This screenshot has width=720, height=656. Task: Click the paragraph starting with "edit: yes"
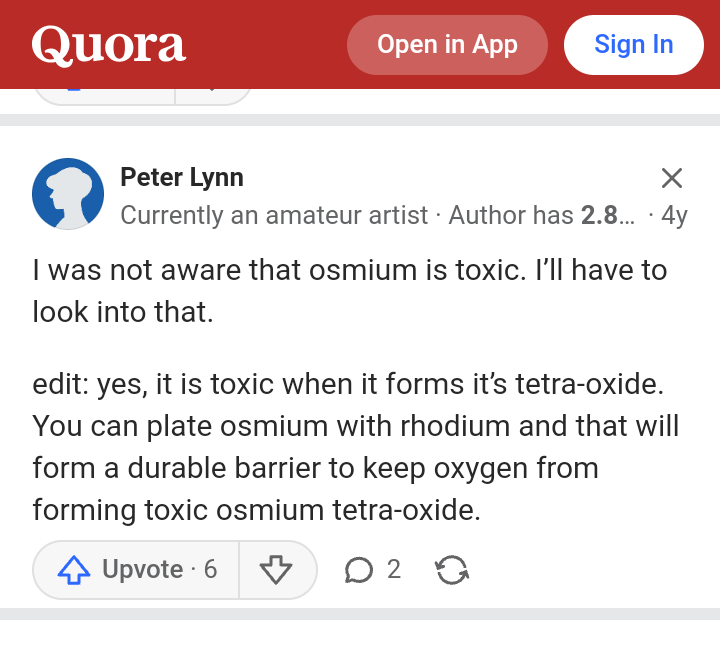coord(355,447)
